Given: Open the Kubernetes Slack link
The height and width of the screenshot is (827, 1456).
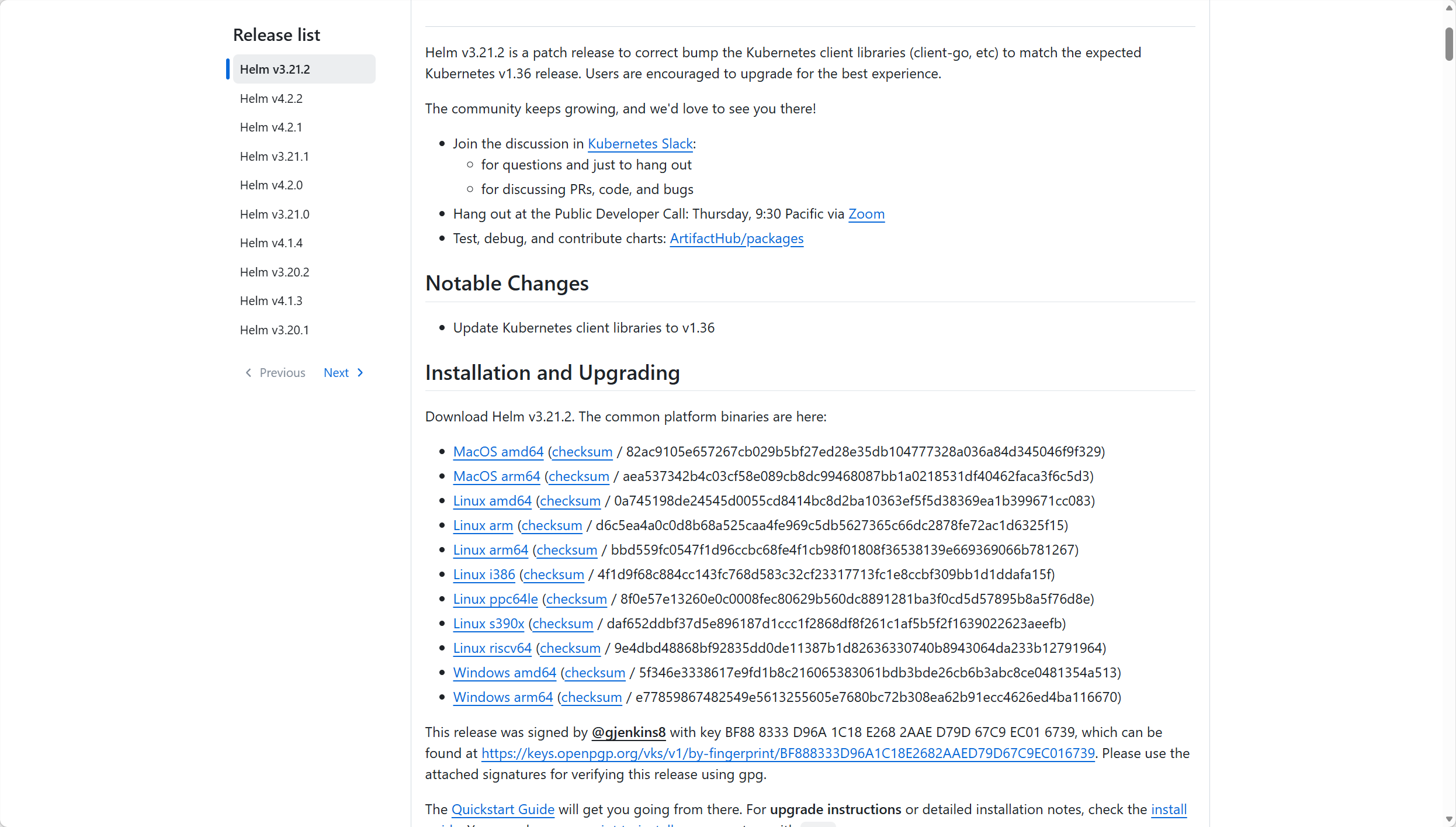Looking at the screenshot, I should point(640,143).
